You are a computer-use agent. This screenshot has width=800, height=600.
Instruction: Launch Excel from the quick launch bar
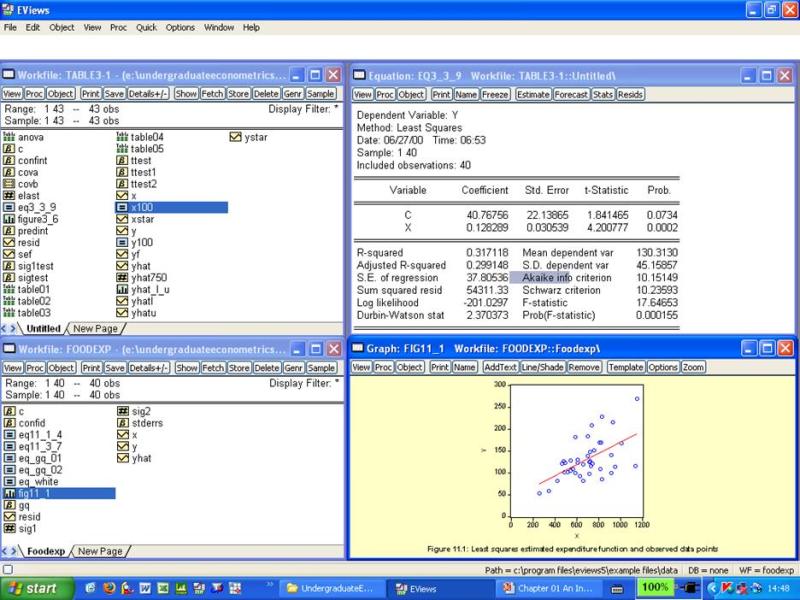(x=163, y=588)
